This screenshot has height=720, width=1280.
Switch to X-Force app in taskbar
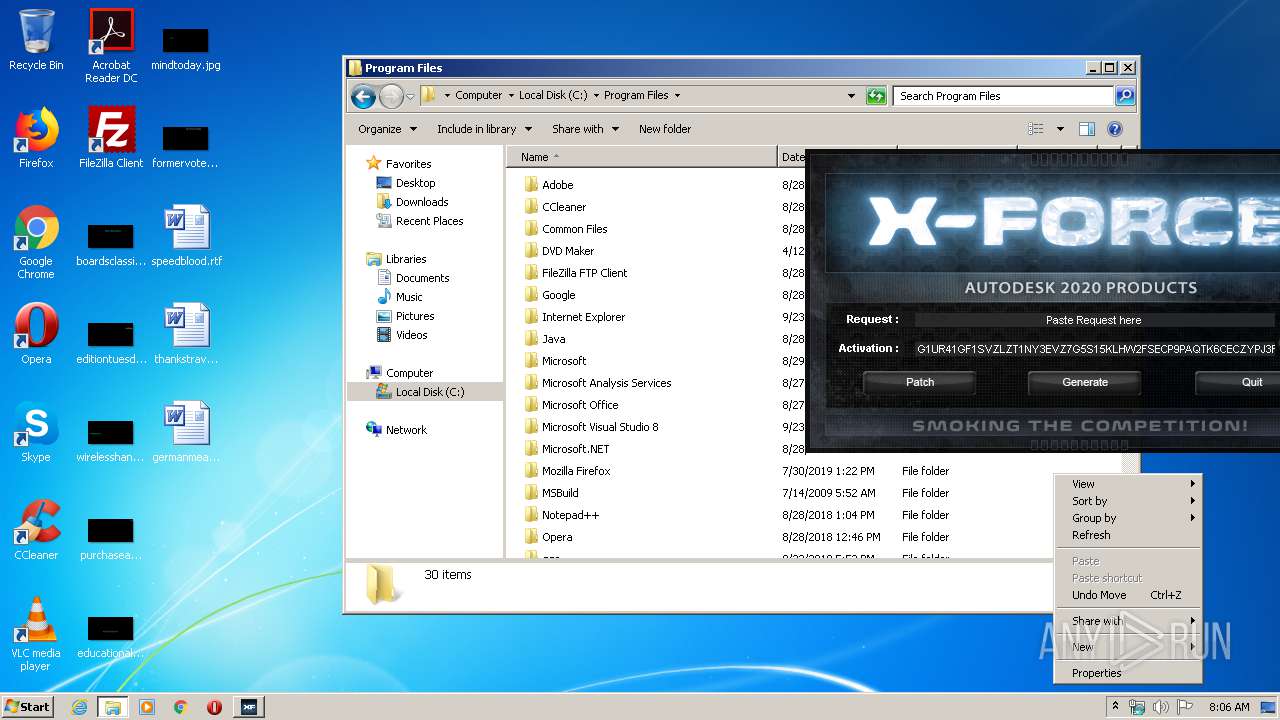point(248,707)
